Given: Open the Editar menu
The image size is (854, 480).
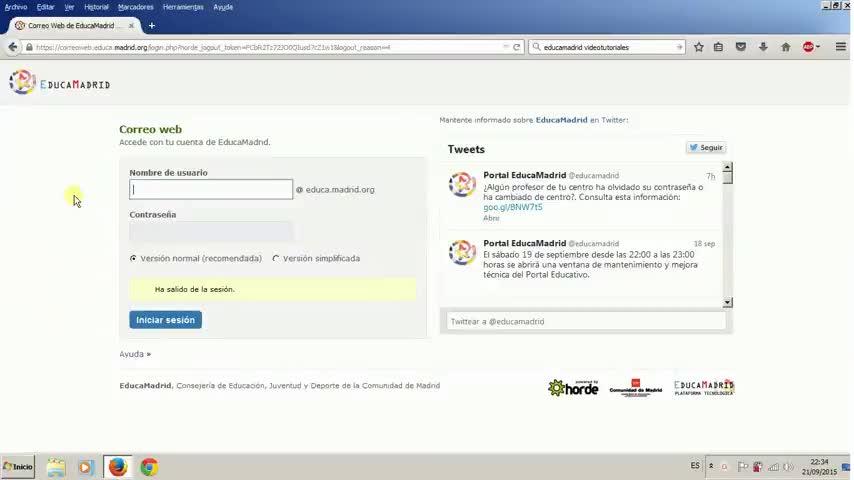Looking at the screenshot, I should coord(45,7).
